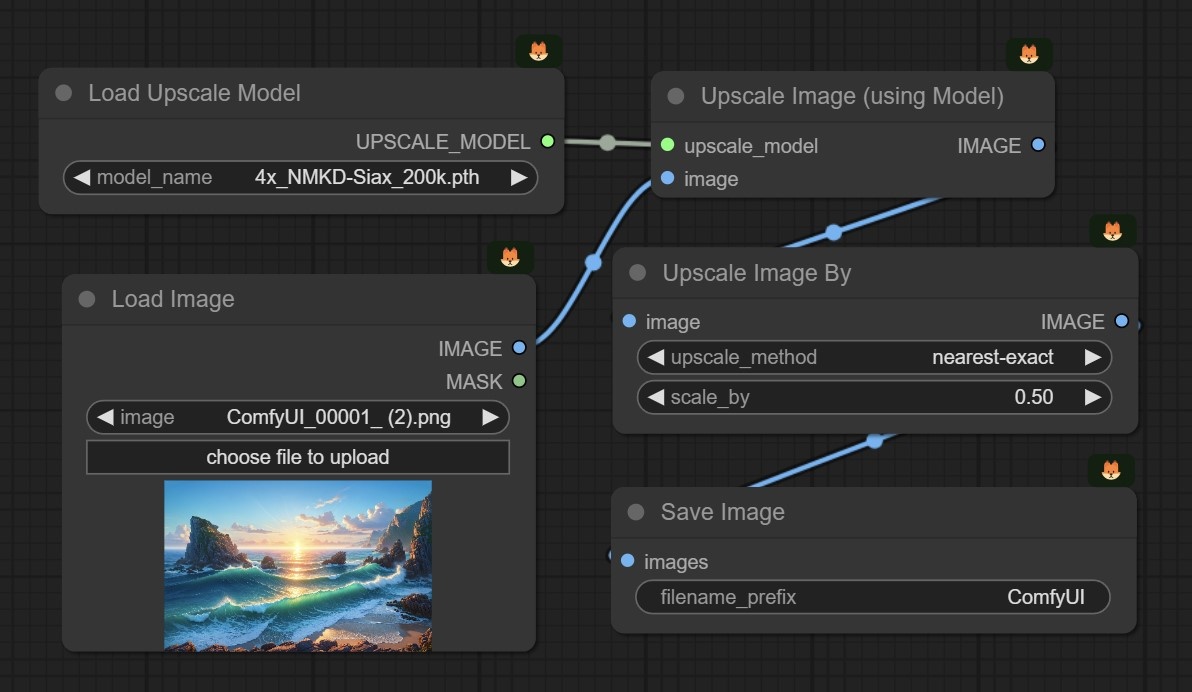Click the Save Image title text
The width and height of the screenshot is (1192, 692).
tap(722, 512)
